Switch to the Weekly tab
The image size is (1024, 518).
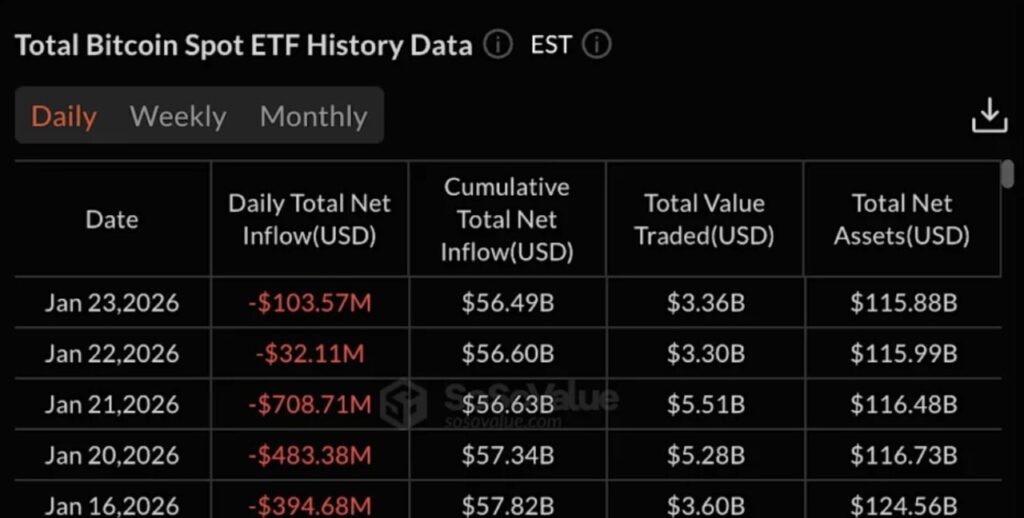tap(178, 116)
